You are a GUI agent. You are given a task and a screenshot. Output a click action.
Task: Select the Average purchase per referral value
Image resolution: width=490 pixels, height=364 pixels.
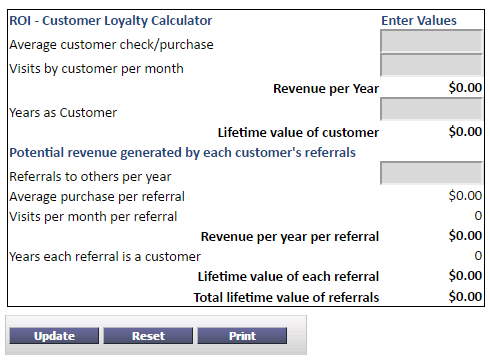(465, 196)
